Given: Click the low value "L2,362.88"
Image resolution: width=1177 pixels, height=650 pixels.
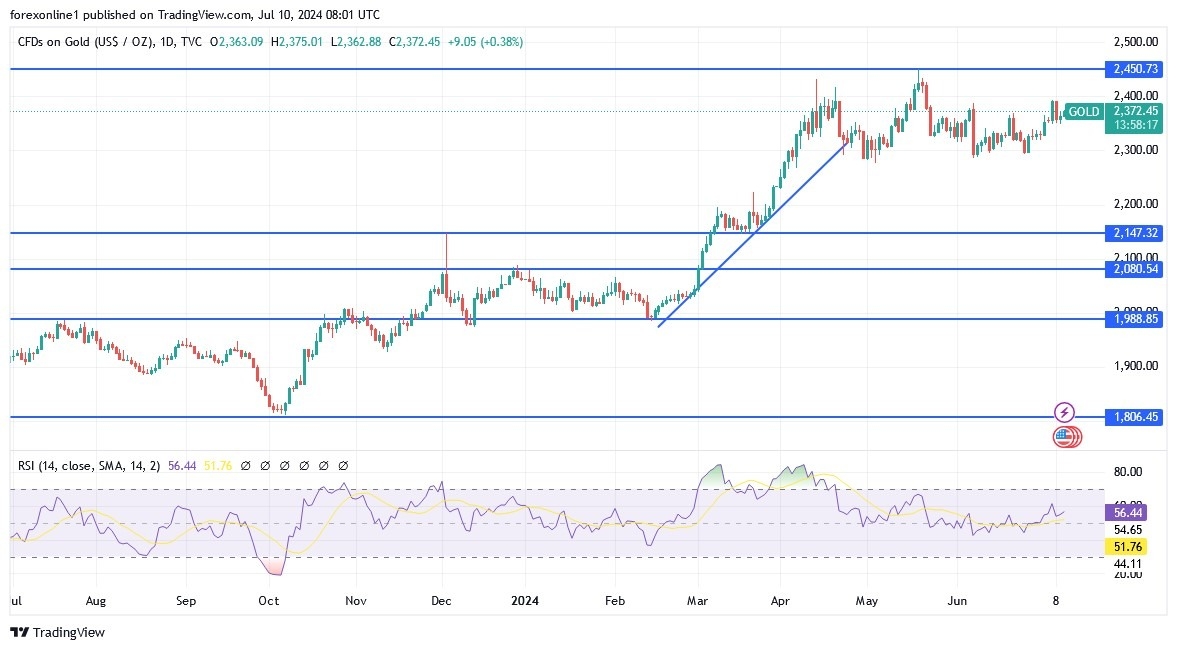Looking at the screenshot, I should (356, 42).
